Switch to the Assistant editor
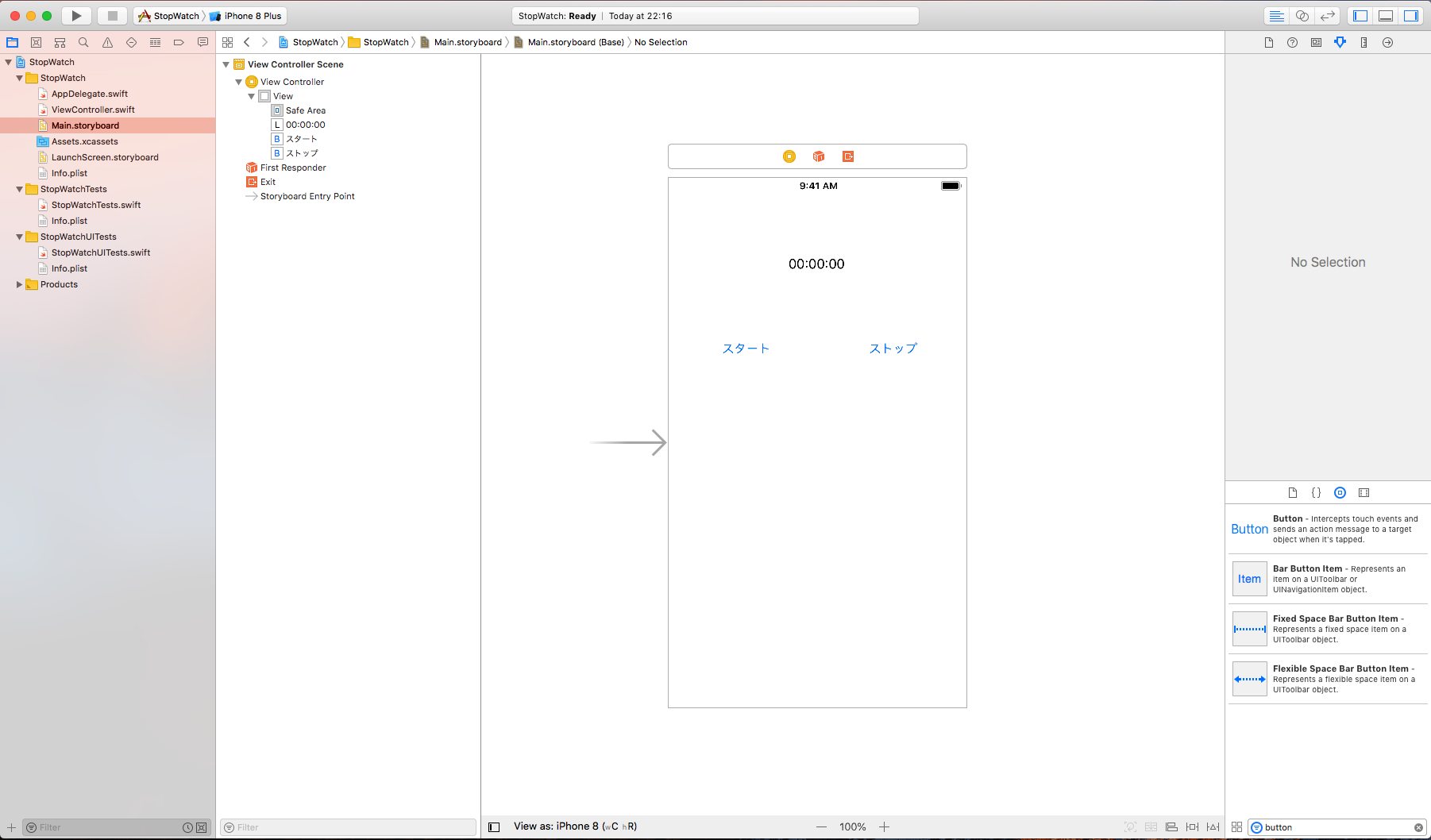Image resolution: width=1431 pixels, height=840 pixels. [x=1302, y=16]
